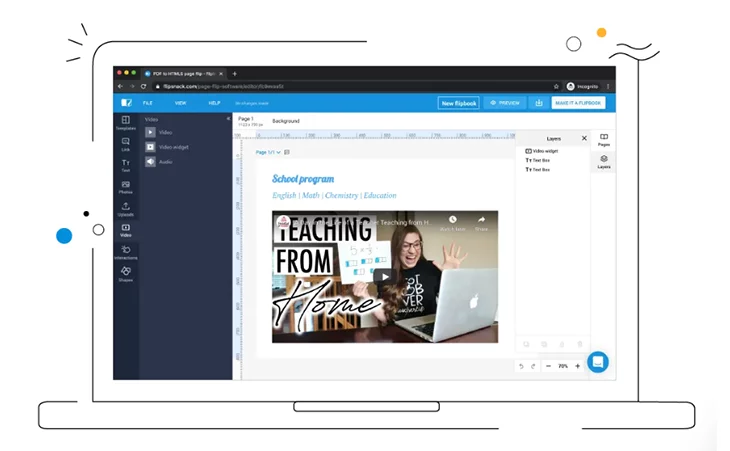The width and height of the screenshot is (730, 451).
Task: Zoom out with the minus button
Action: [x=548, y=366]
